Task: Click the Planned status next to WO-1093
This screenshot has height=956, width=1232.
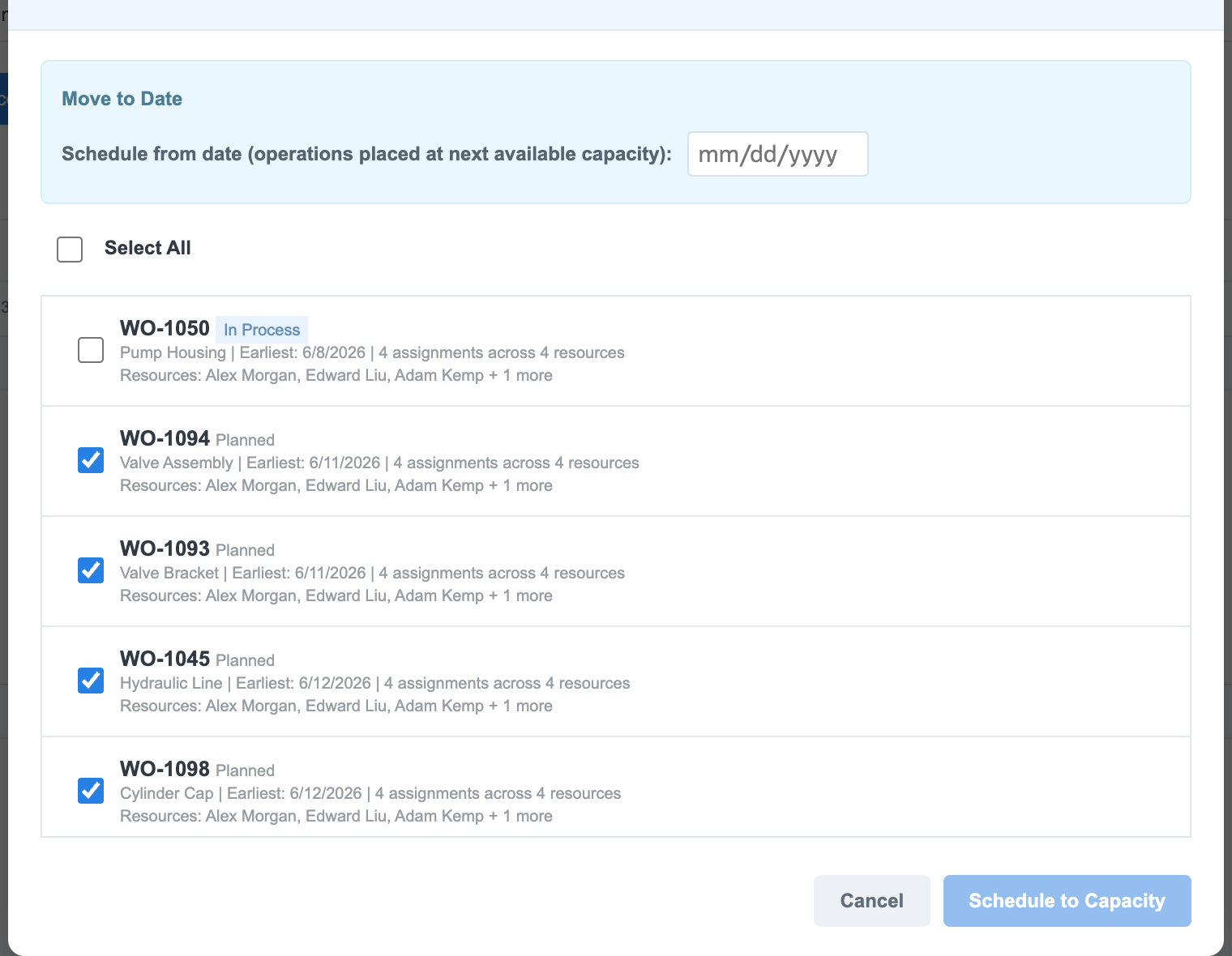Action: (245, 550)
